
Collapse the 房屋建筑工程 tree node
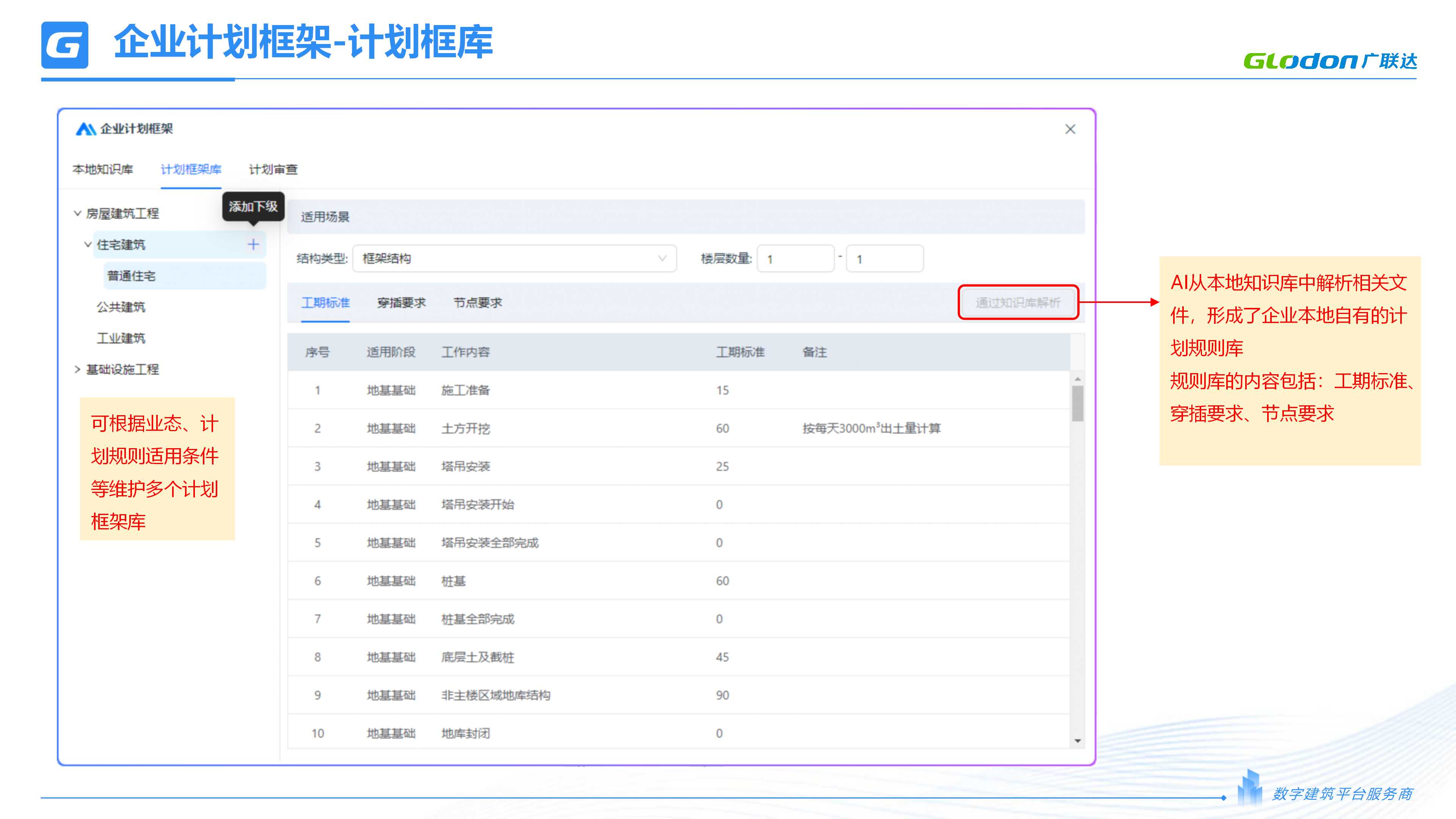pos(77,213)
